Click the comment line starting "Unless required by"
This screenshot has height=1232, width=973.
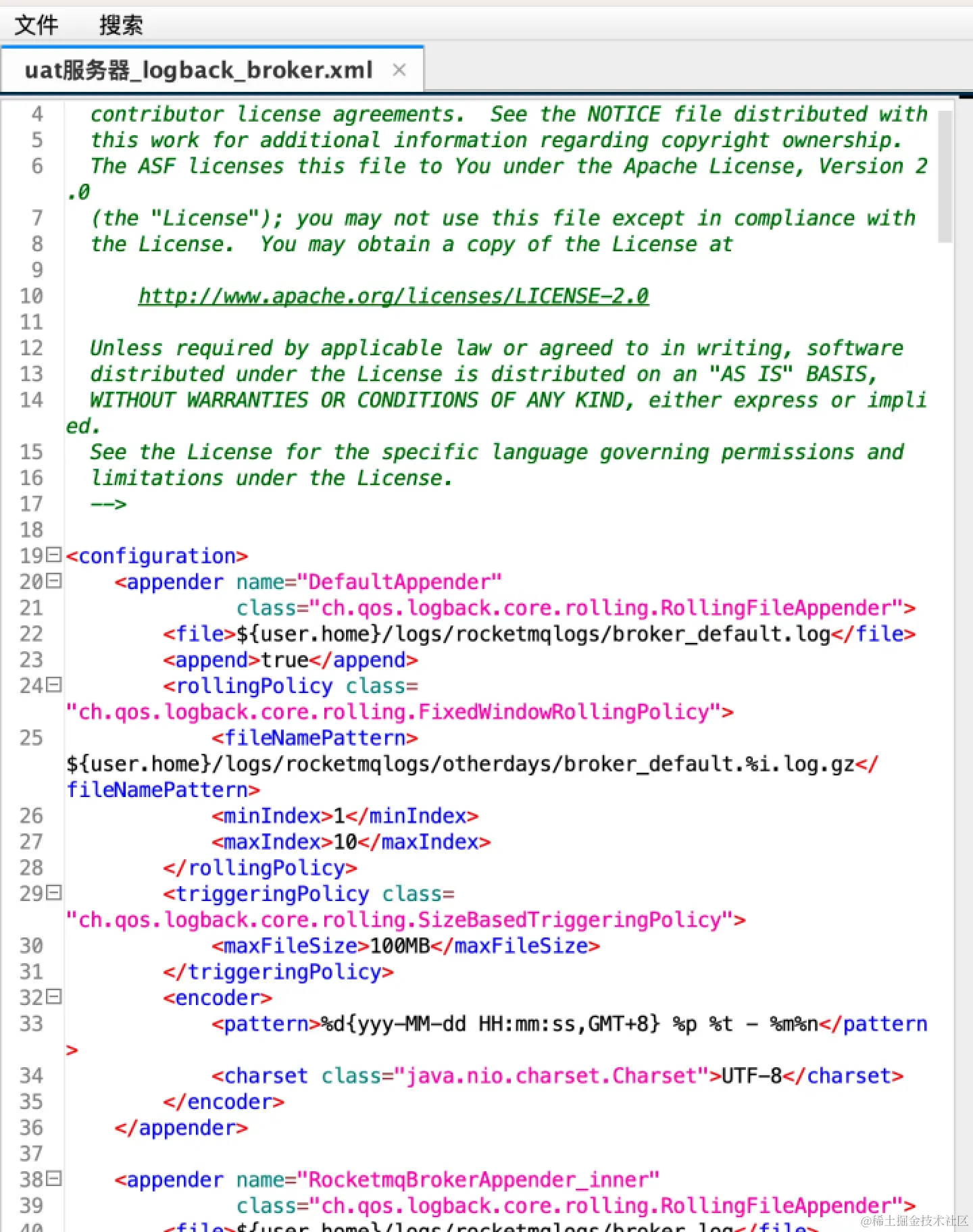tap(497, 349)
